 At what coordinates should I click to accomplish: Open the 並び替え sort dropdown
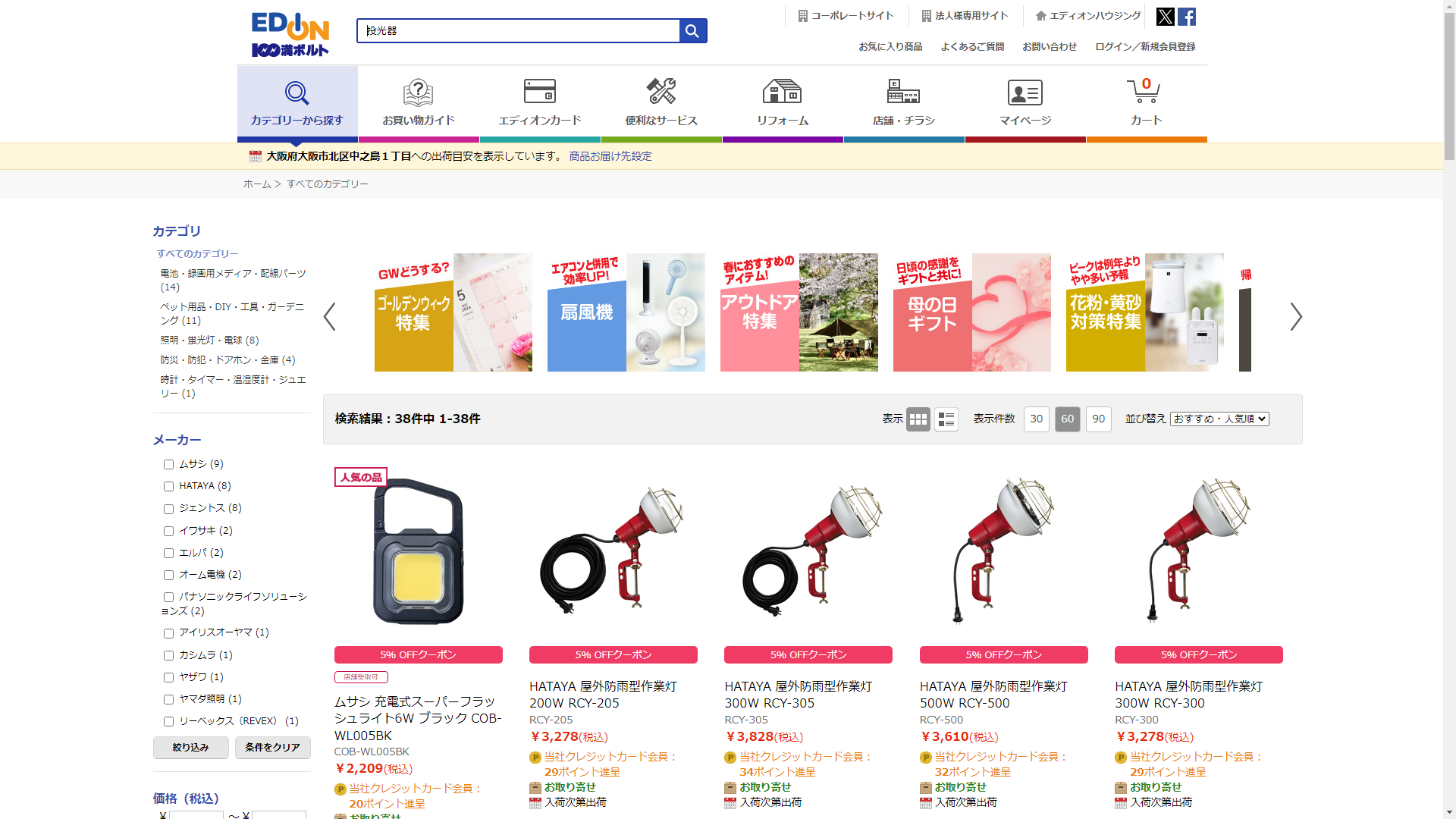coord(1219,419)
